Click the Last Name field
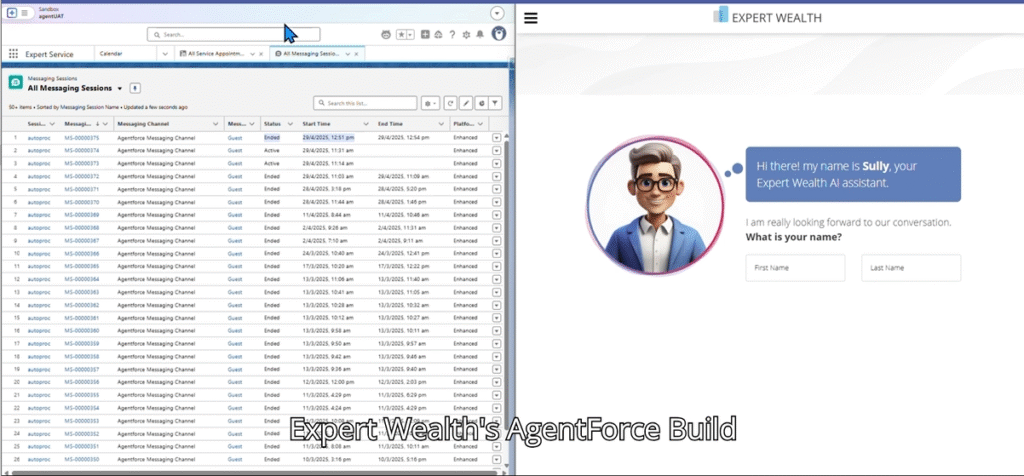Image resolution: width=1024 pixels, height=476 pixels. point(911,268)
